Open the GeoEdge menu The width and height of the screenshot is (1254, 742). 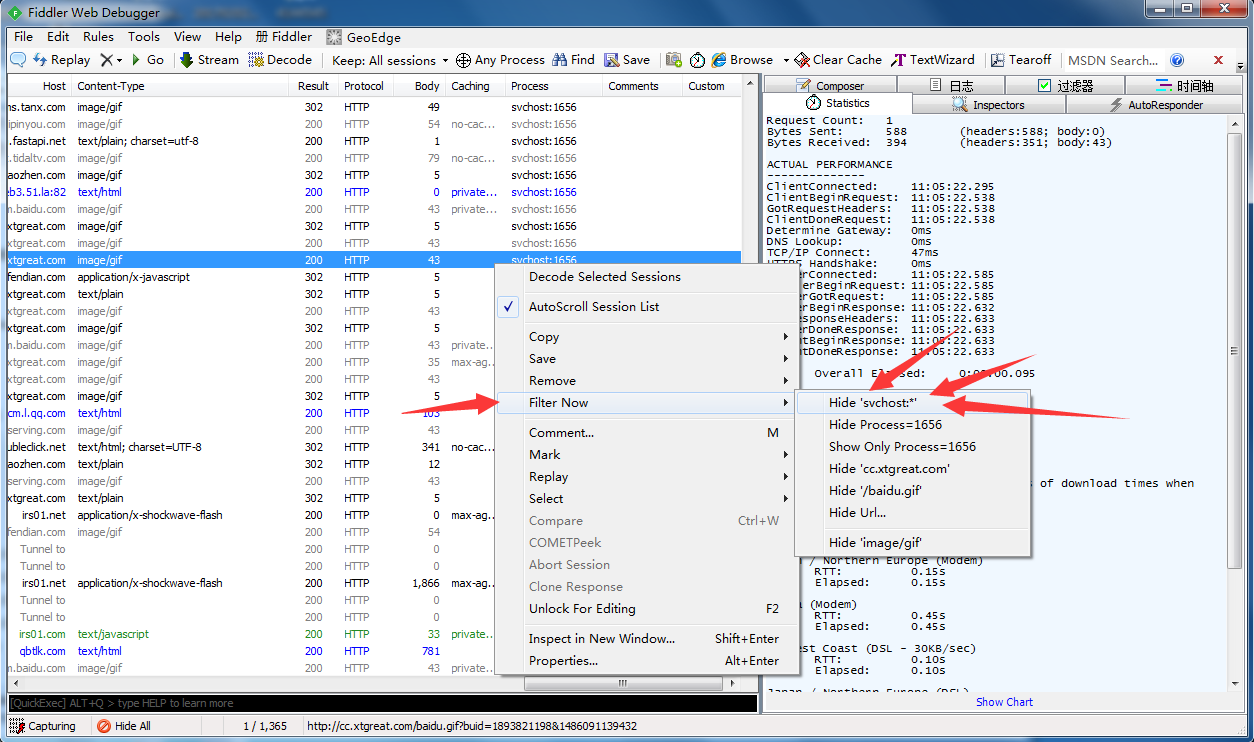(363, 37)
